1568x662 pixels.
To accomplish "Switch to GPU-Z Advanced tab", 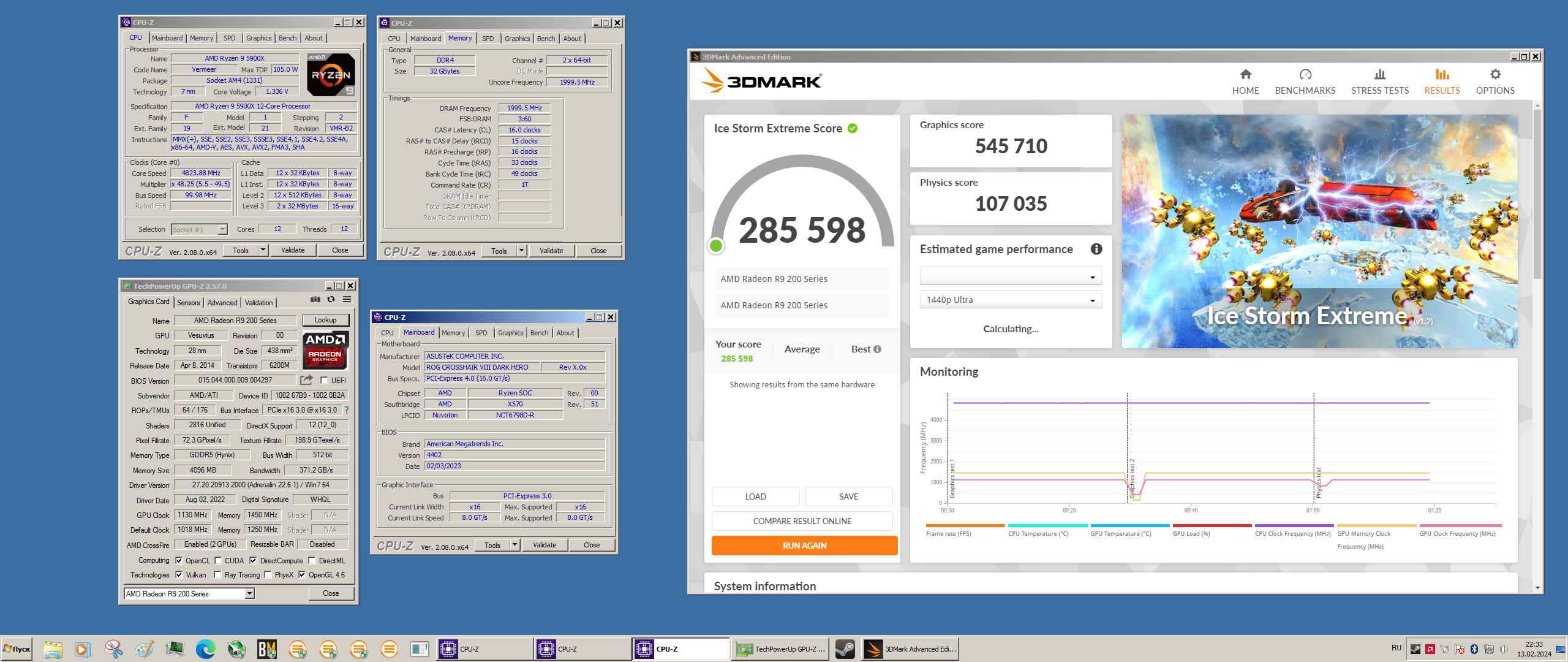I will [222, 303].
